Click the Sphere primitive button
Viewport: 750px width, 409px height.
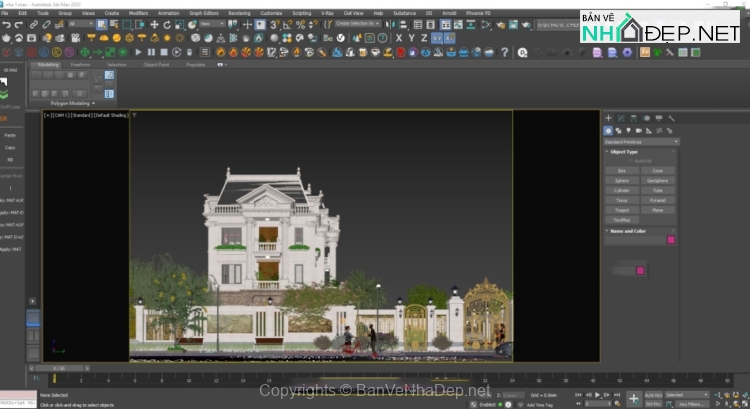tap(622, 180)
